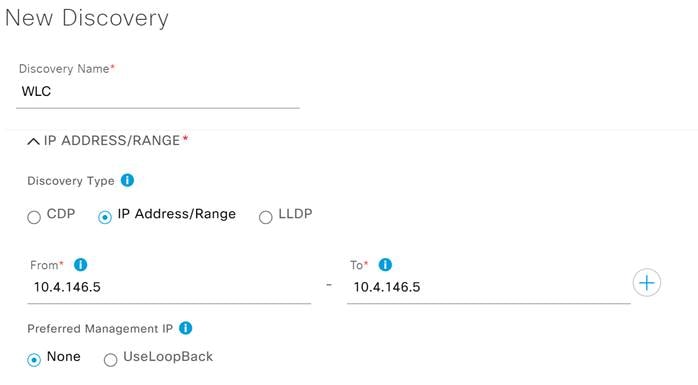Click the From field label

(44, 265)
